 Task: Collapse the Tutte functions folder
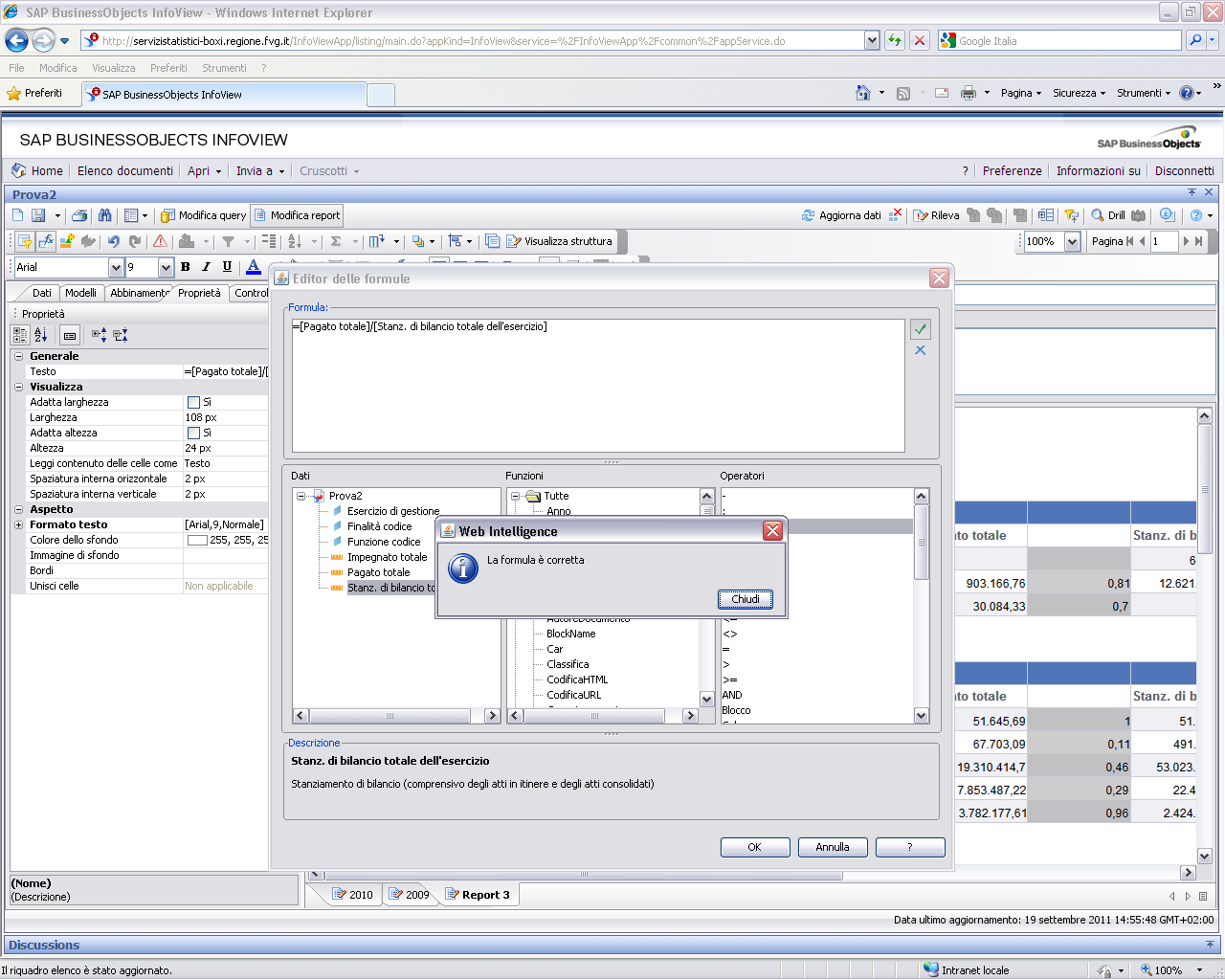coord(515,496)
